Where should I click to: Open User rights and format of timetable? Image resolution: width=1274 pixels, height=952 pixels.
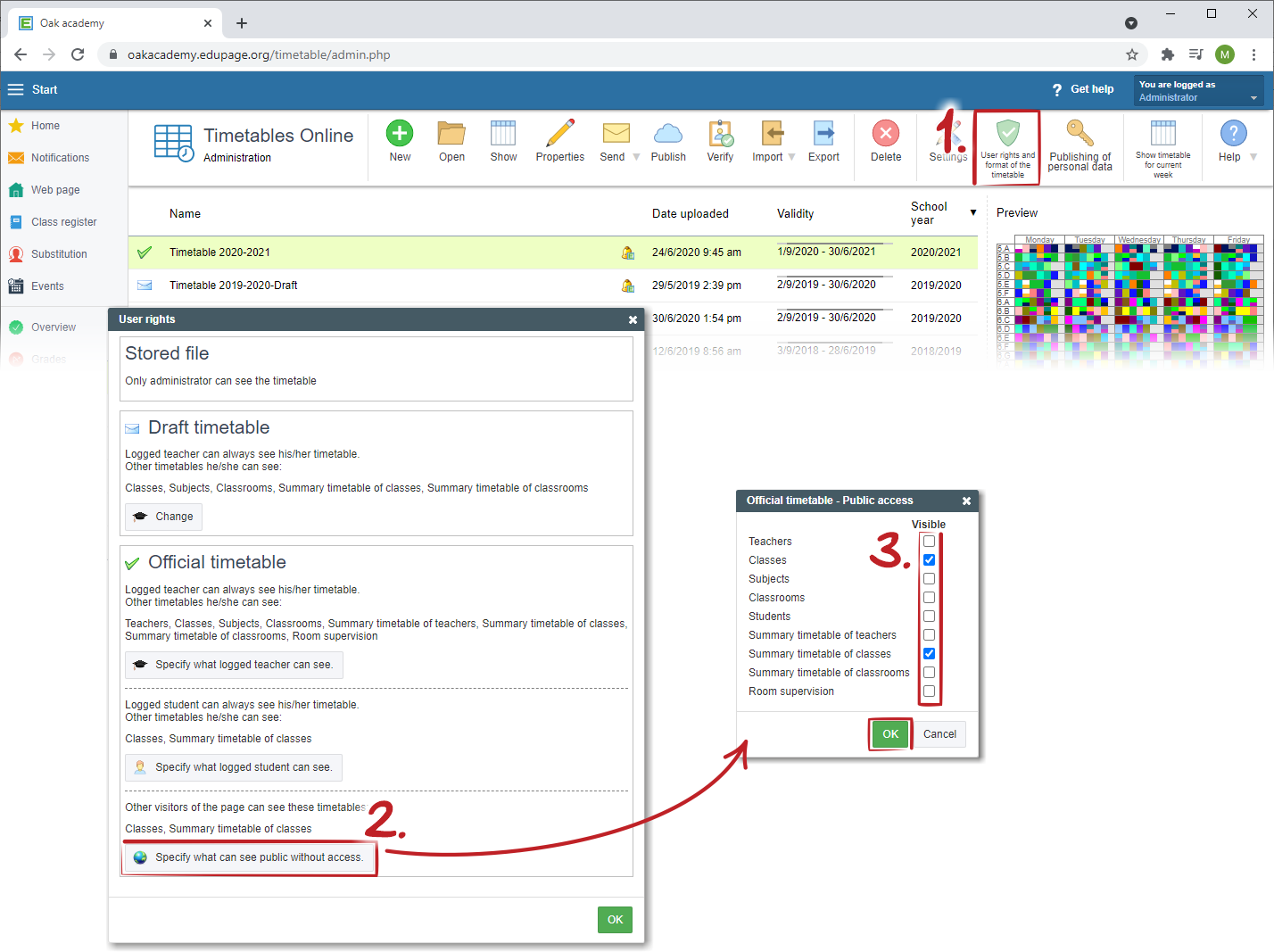(1007, 148)
